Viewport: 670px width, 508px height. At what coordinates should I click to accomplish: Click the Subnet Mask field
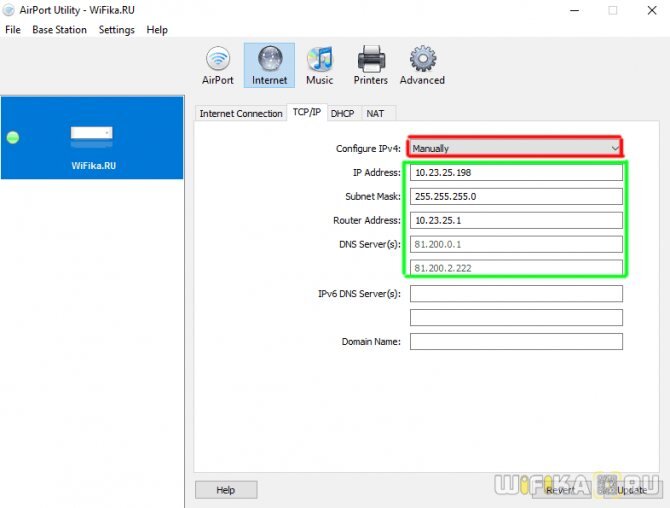[x=516, y=197]
